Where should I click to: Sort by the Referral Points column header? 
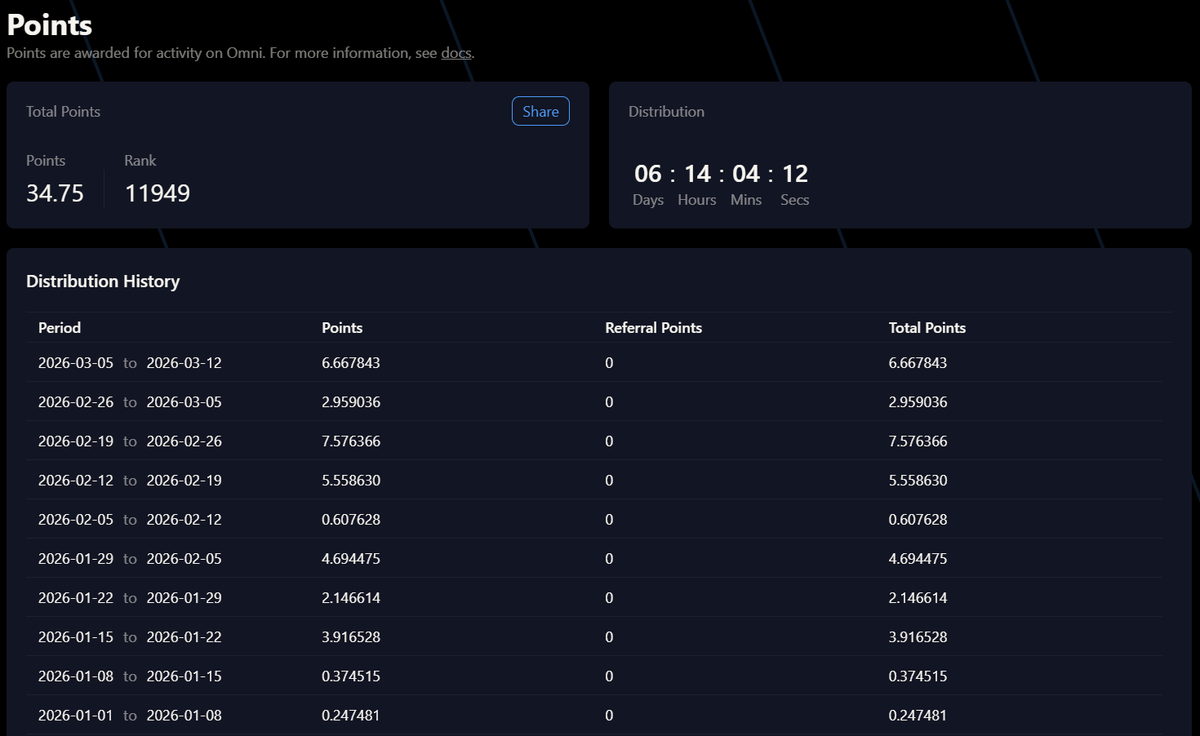click(653, 327)
